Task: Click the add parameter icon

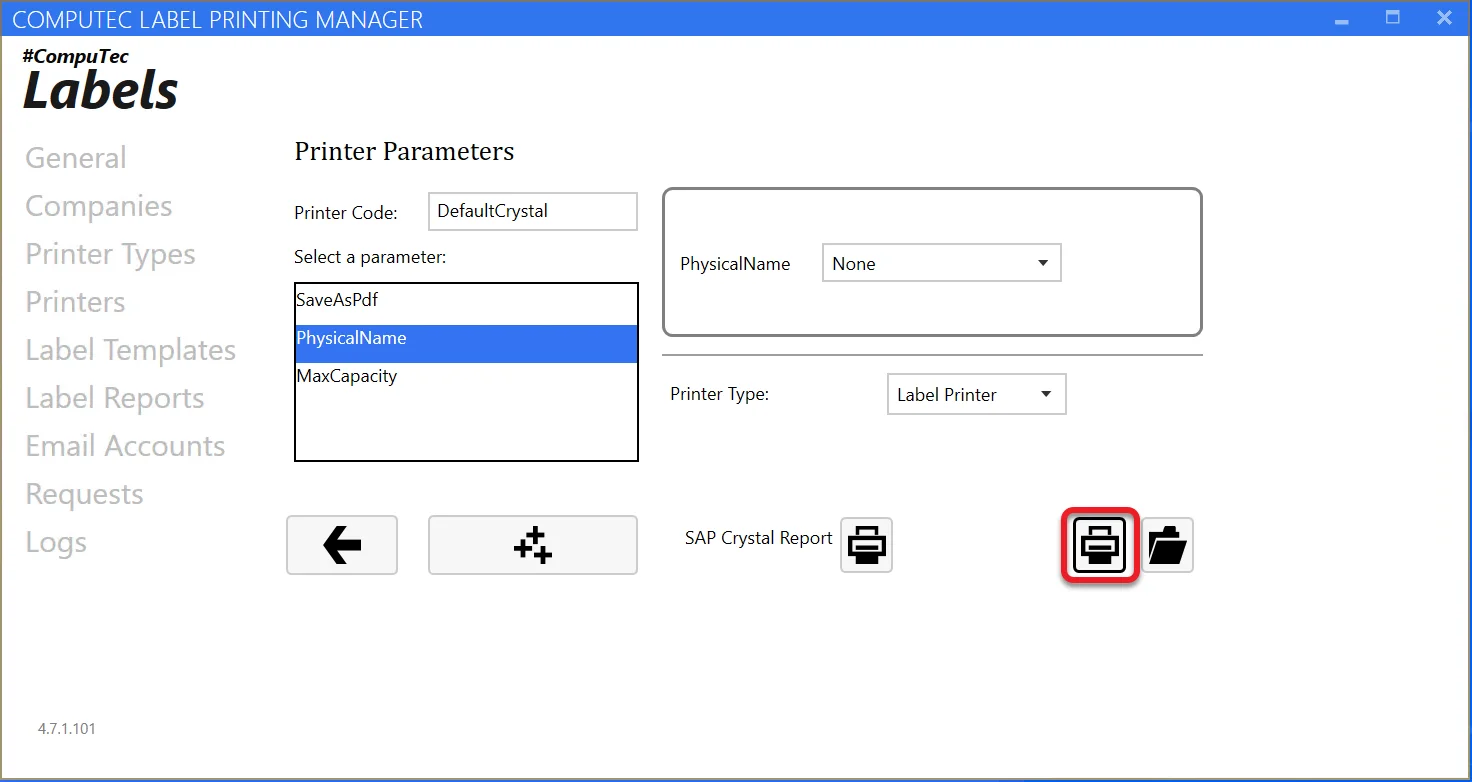Action: click(532, 545)
